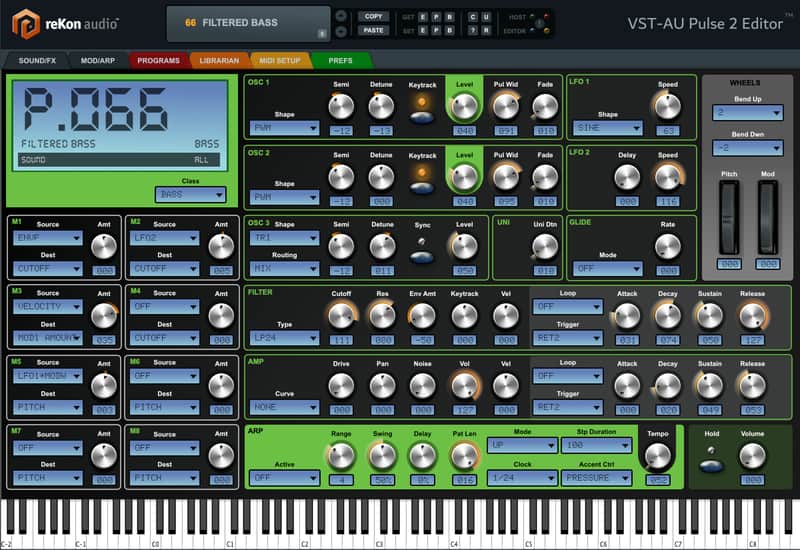
Task: Click the U button in top toolbar
Action: pos(486,17)
